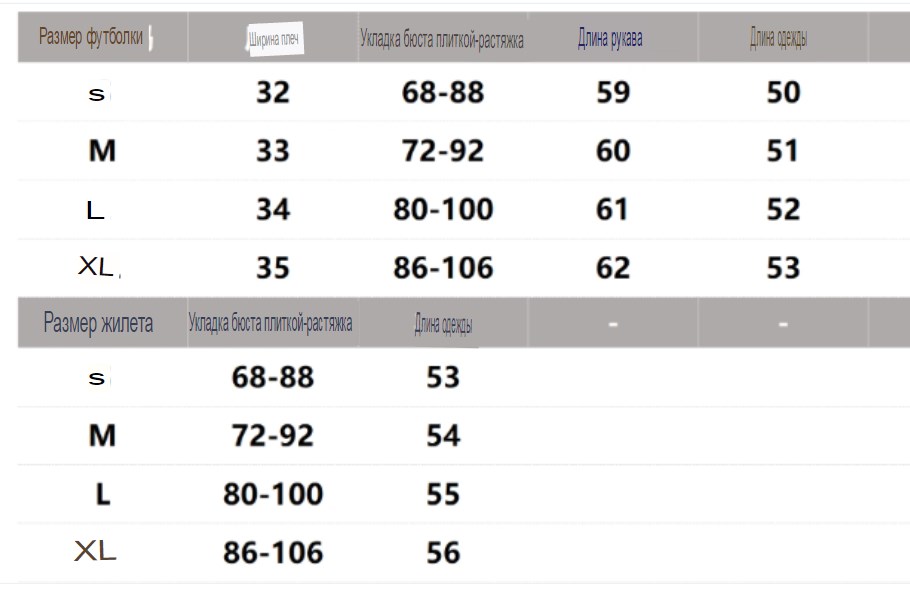Click sleeve length value 60
Image resolution: width=910 pixels, height=610 pixels.
click(x=613, y=151)
